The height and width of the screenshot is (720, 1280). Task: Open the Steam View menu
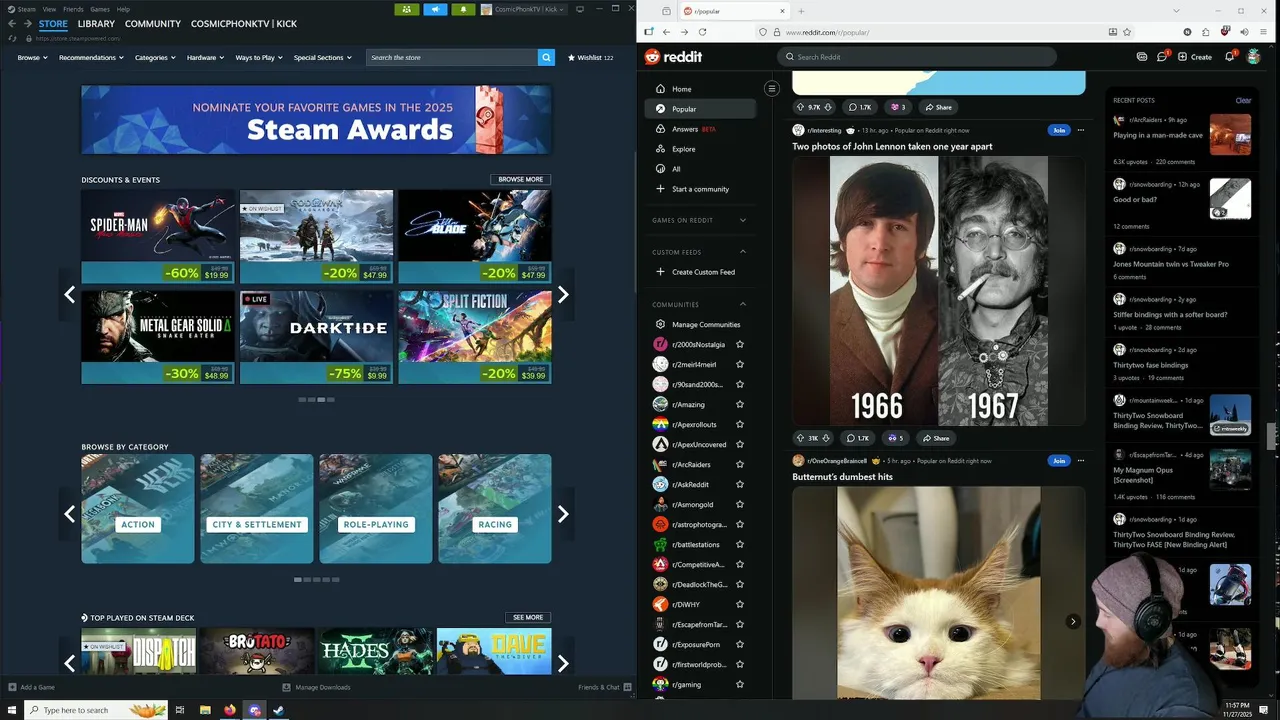coord(49,9)
